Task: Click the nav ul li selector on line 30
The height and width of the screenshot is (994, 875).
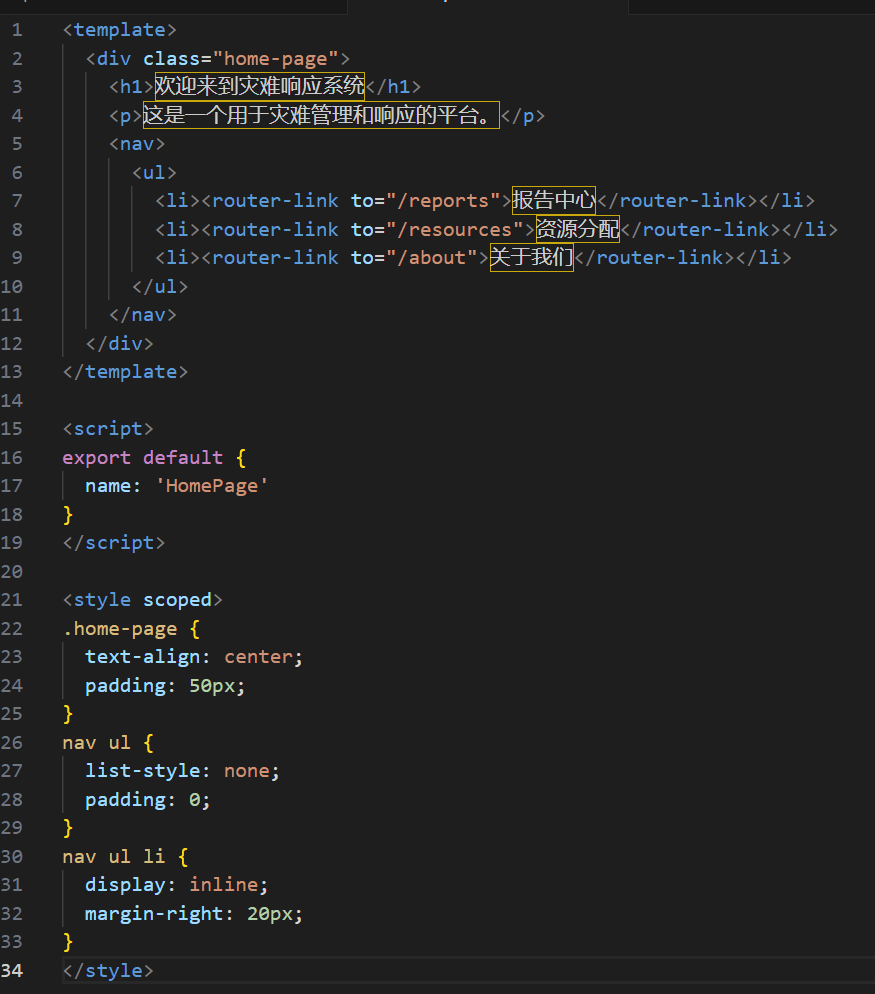Action: 113,857
